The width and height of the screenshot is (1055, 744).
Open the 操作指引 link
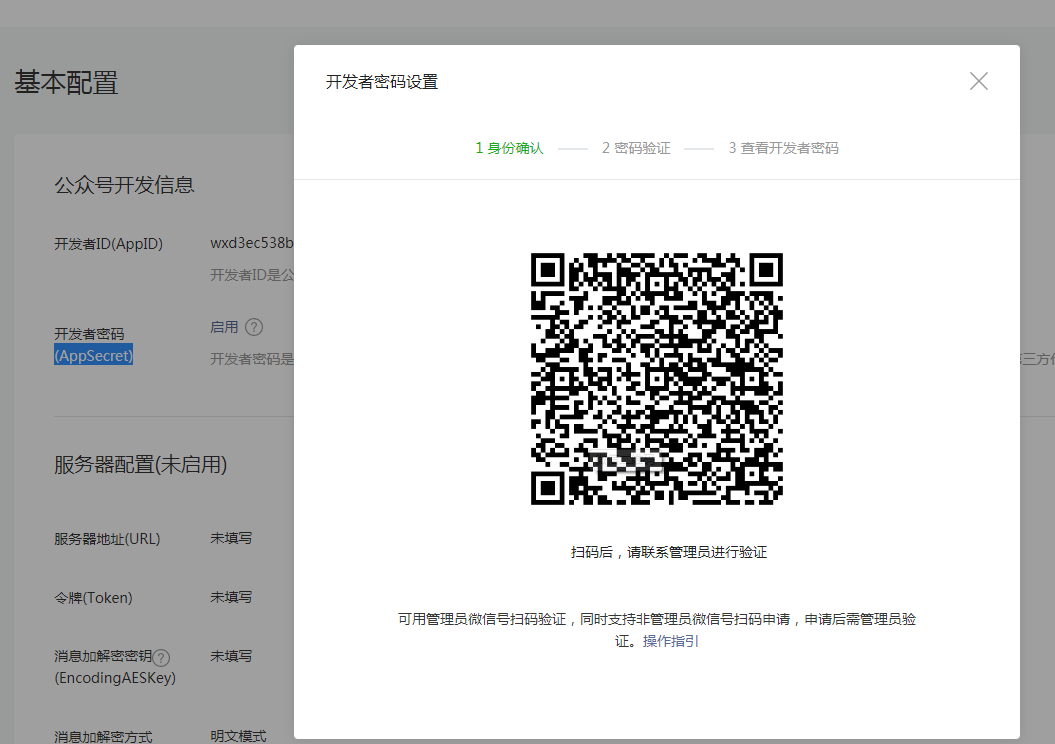[x=670, y=641]
